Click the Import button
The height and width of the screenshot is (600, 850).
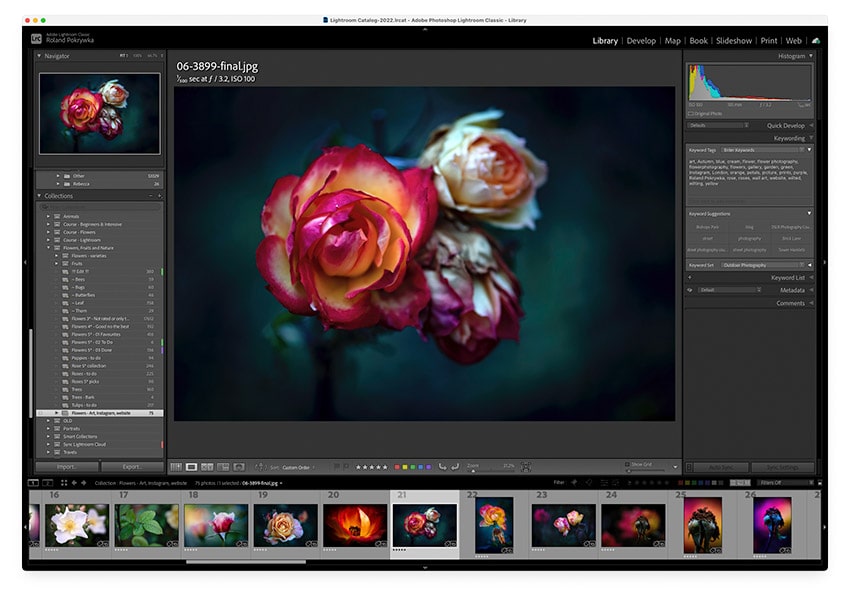click(65, 467)
